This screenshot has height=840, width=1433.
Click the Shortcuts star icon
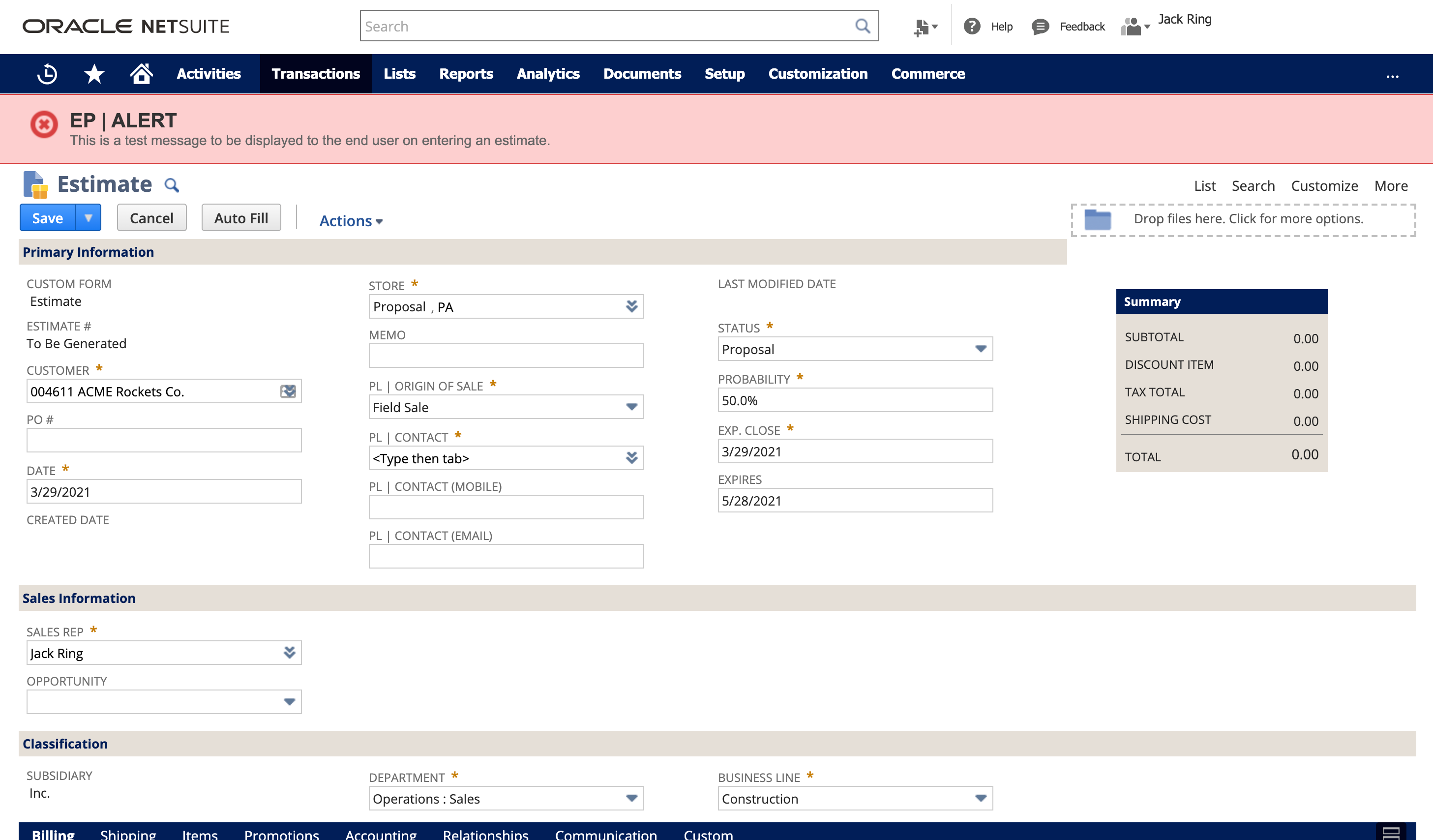[x=94, y=74]
